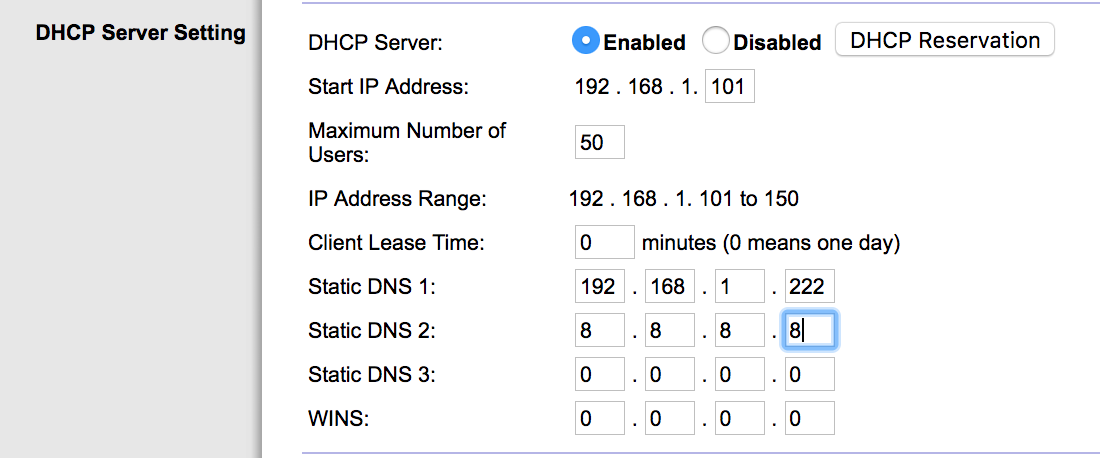Open the DHCP Reservation settings

(944, 41)
